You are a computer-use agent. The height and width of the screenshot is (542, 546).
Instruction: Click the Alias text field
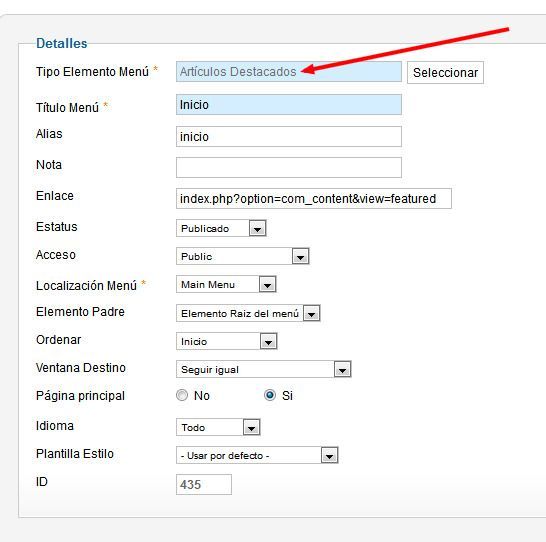[289, 136]
